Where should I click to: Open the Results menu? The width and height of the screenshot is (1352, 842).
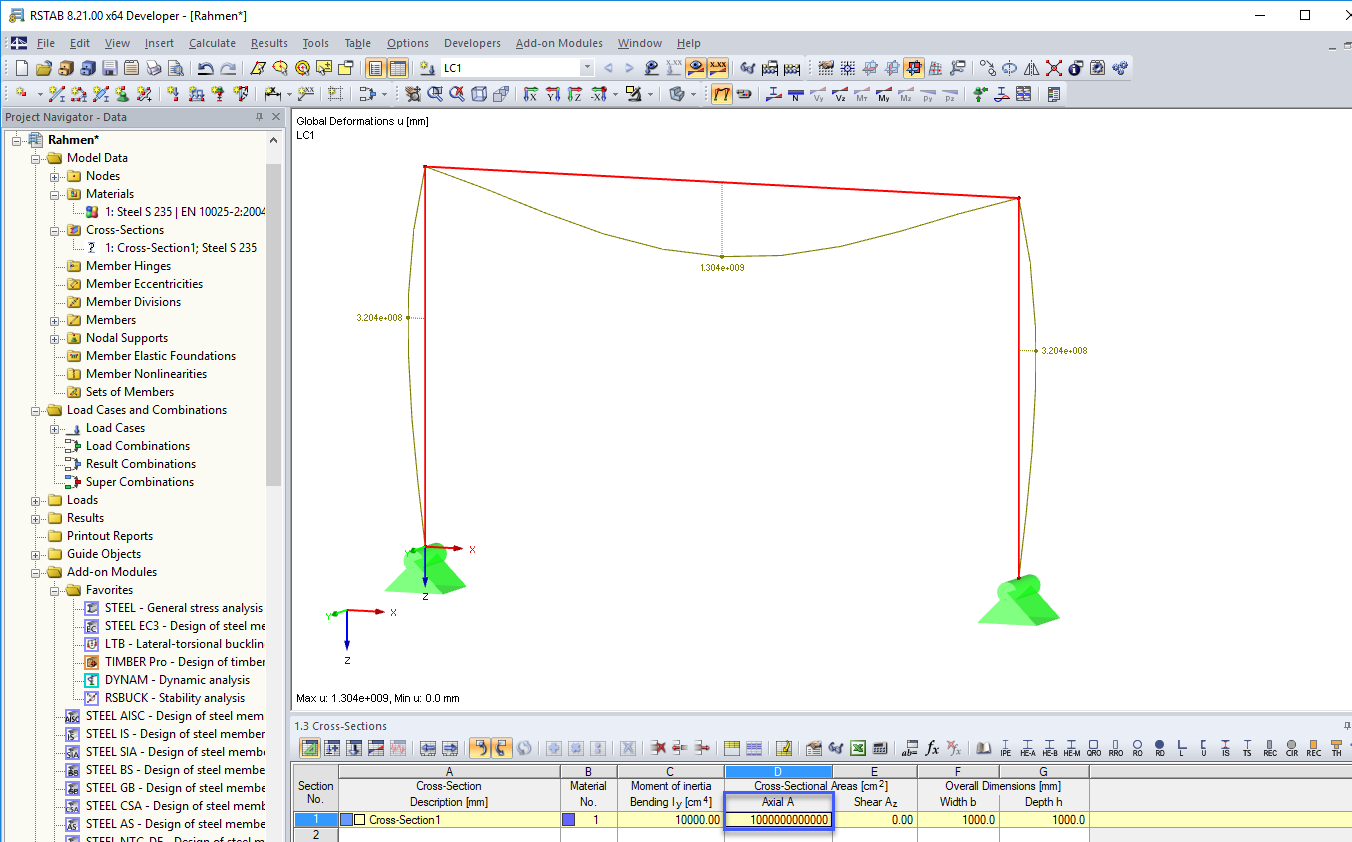(x=269, y=43)
